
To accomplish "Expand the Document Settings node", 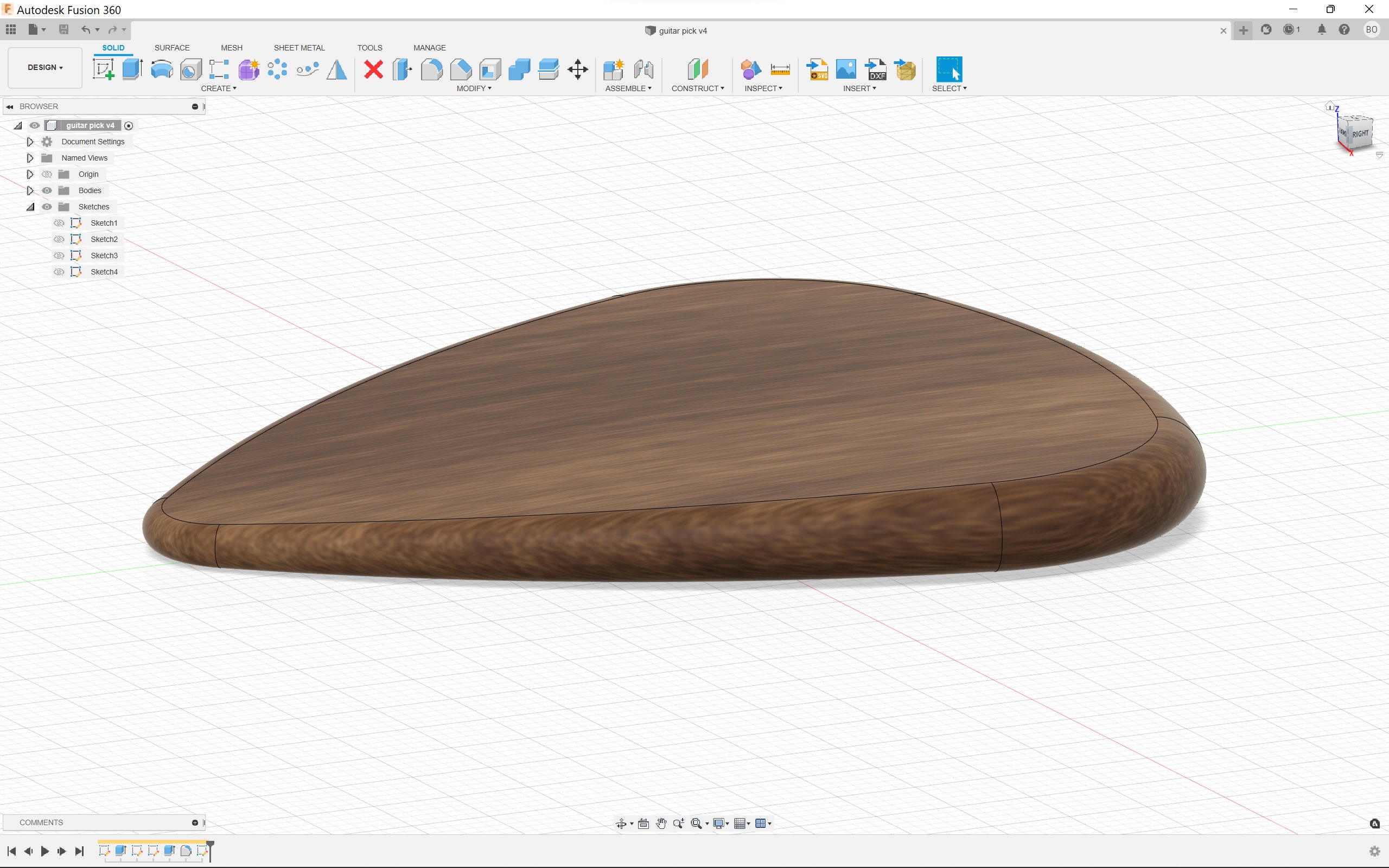I will tap(30, 141).
